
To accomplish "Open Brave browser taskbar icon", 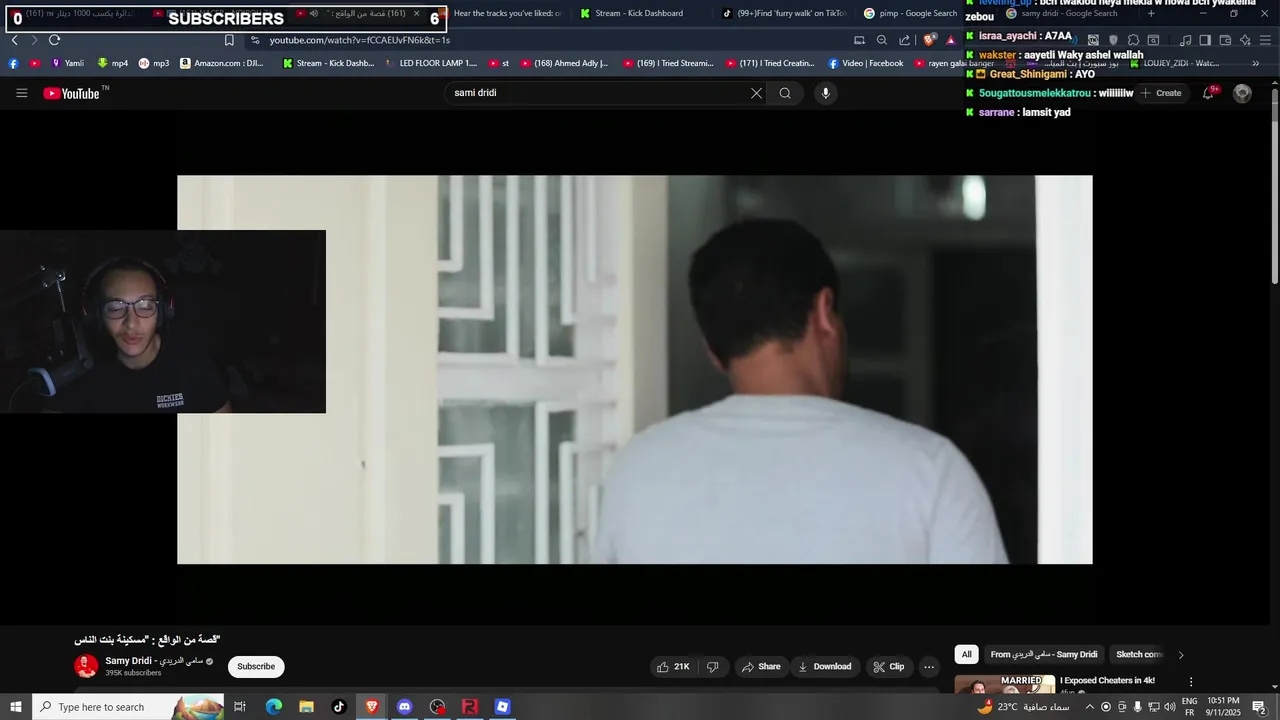I will [x=372, y=707].
